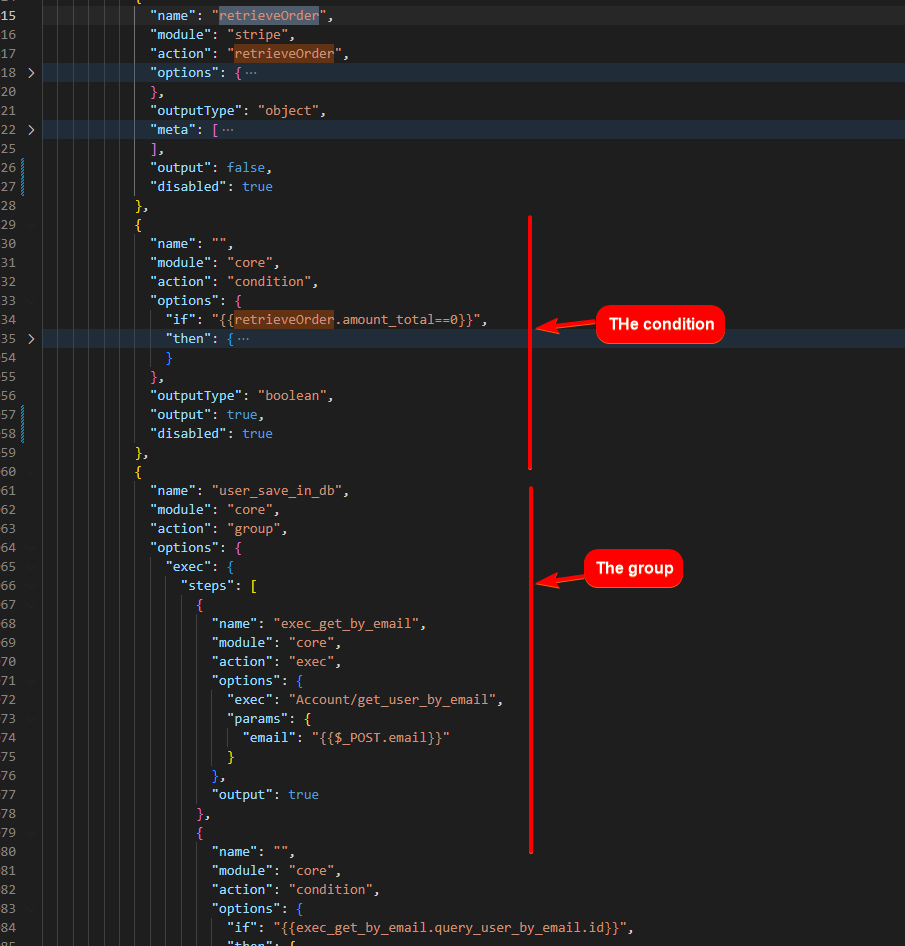The image size is (905, 946).
Task: Click the ellipsis placeholder in the collapsed options
Action: [x=250, y=72]
